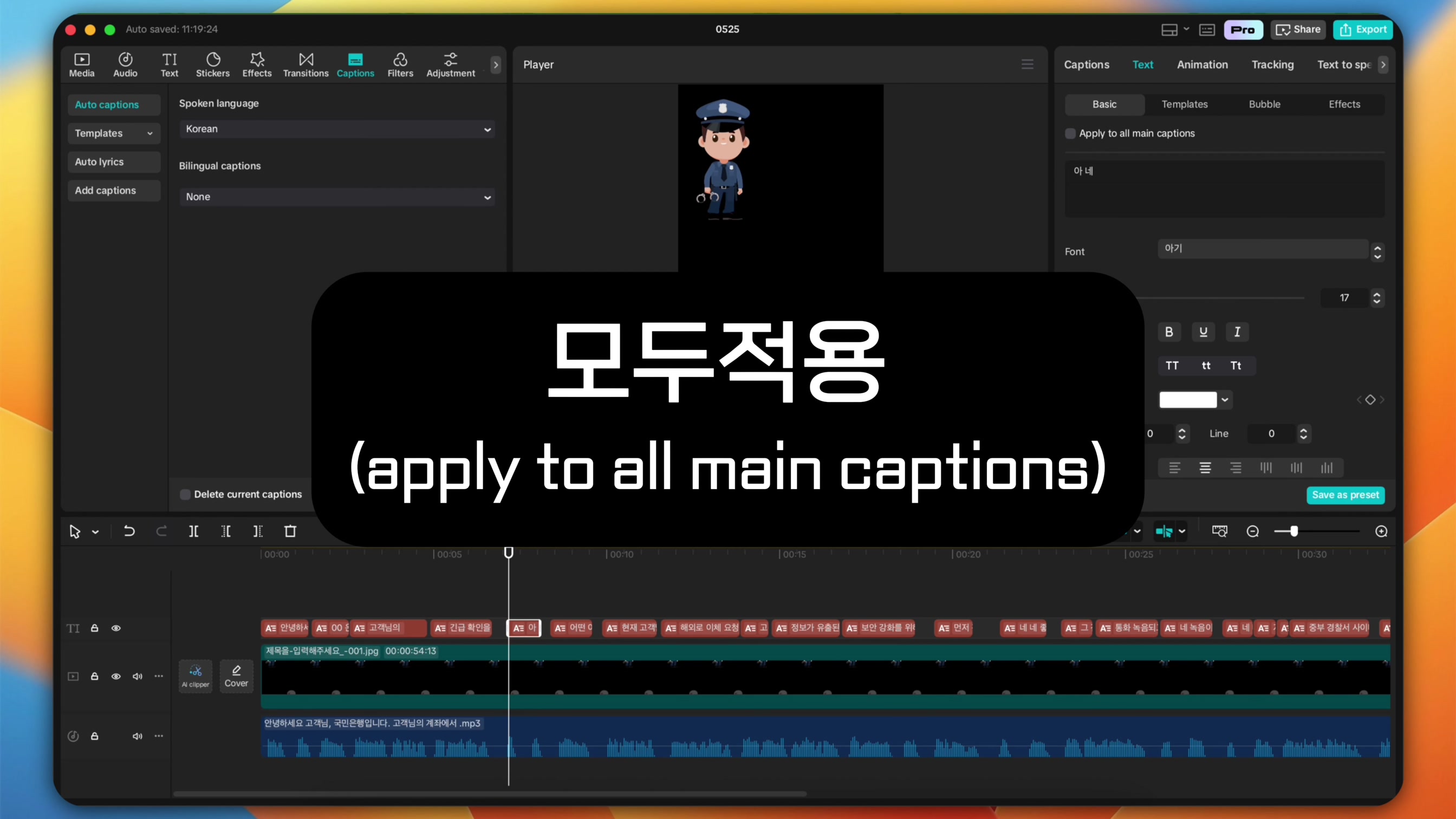Open the Stickers panel
This screenshot has width=1456, height=819.
tap(212, 65)
